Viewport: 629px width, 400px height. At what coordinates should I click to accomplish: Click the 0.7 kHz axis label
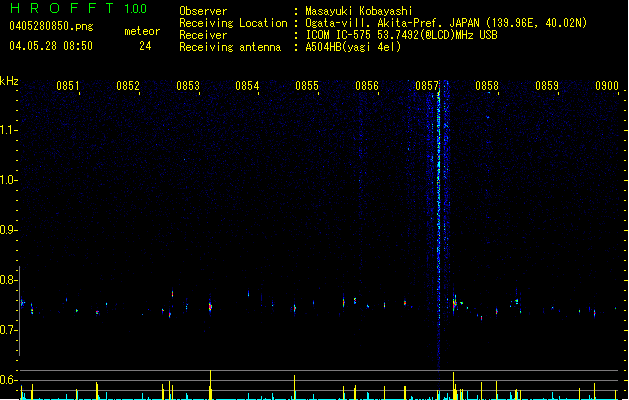coord(8,330)
